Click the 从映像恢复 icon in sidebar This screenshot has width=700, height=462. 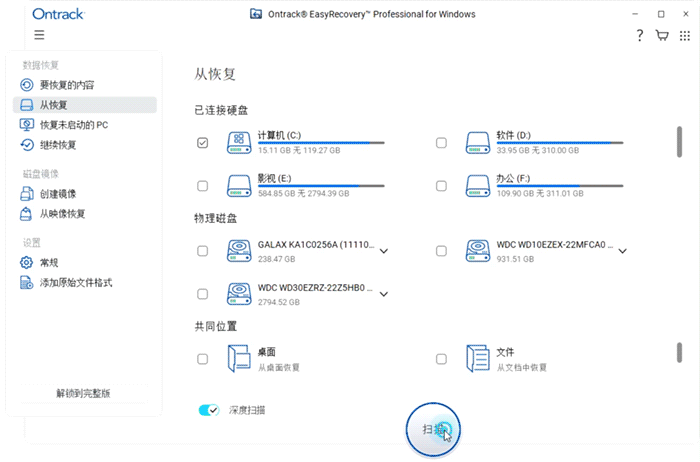[x=26, y=214]
